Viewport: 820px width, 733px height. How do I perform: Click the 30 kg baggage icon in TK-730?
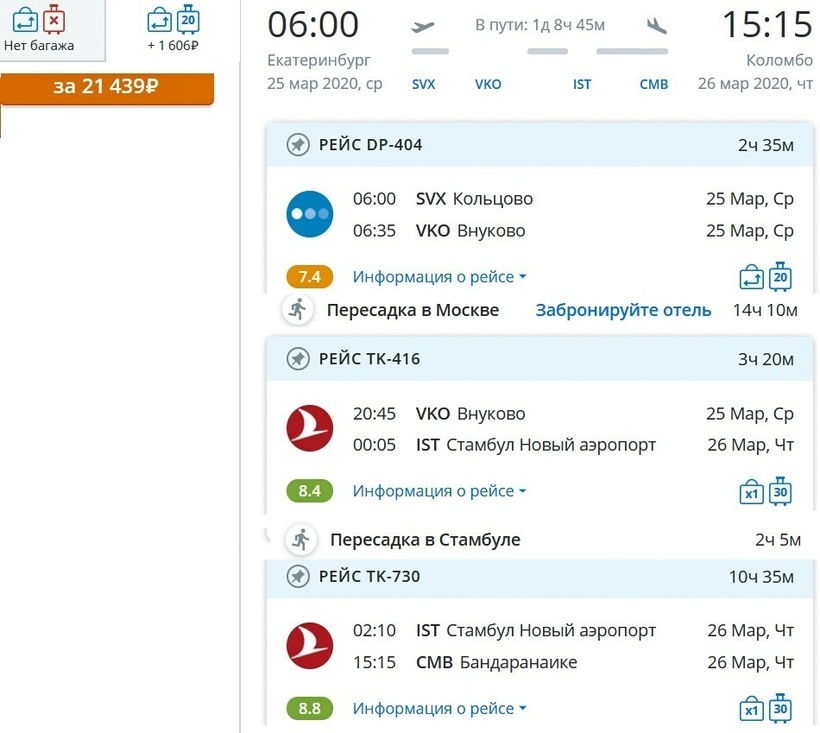(781, 708)
